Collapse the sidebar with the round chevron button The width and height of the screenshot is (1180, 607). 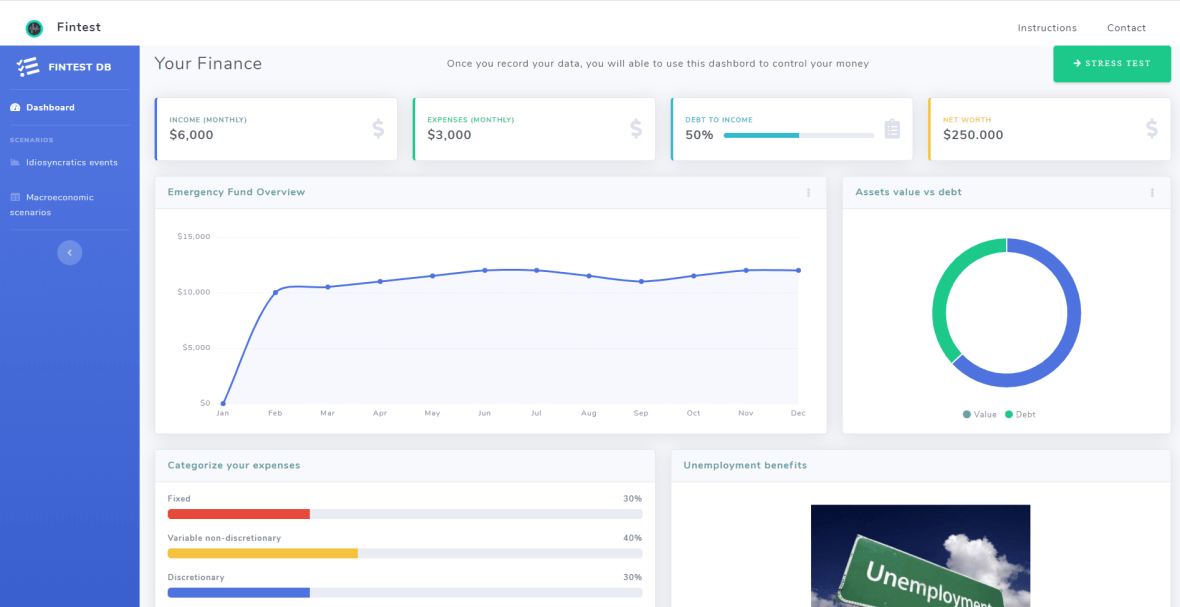click(70, 253)
